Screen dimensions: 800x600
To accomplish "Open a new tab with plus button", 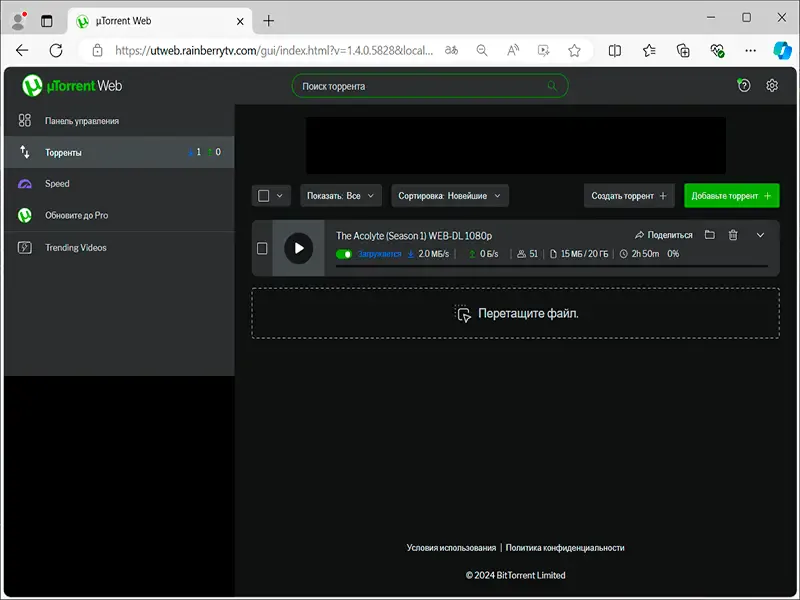I will (x=268, y=21).
